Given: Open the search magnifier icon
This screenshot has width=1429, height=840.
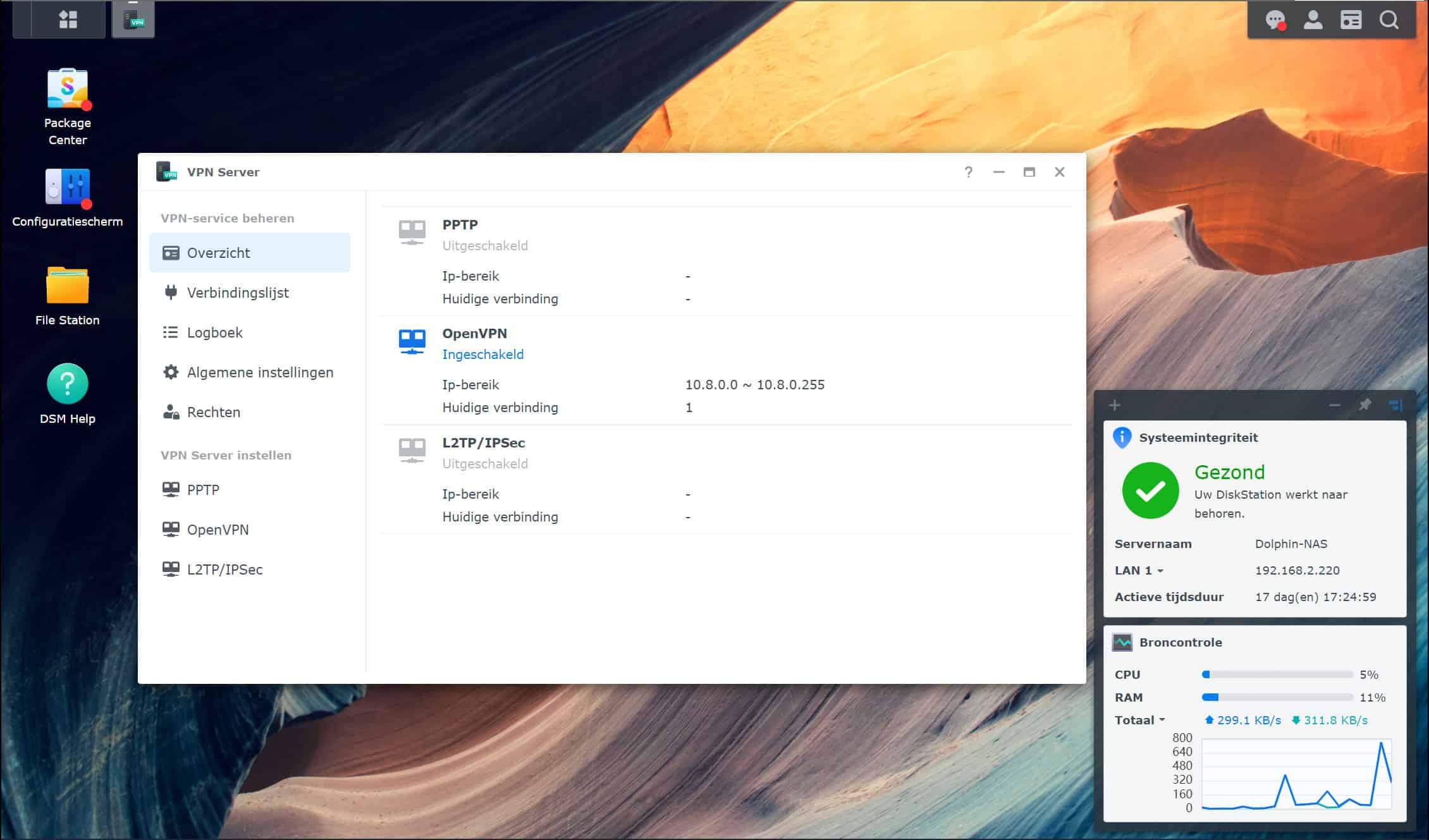Looking at the screenshot, I should point(1389,20).
